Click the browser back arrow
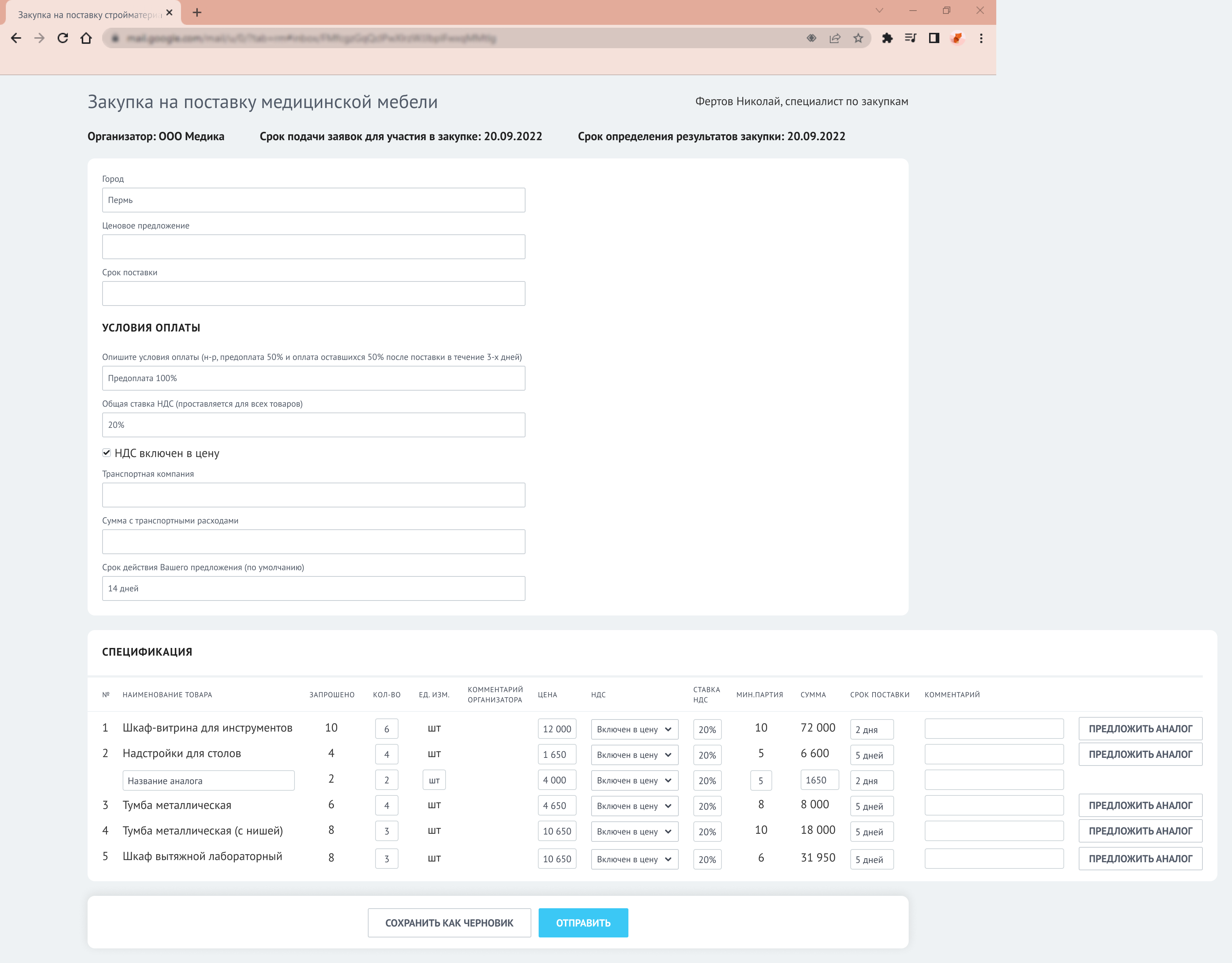 click(x=16, y=38)
